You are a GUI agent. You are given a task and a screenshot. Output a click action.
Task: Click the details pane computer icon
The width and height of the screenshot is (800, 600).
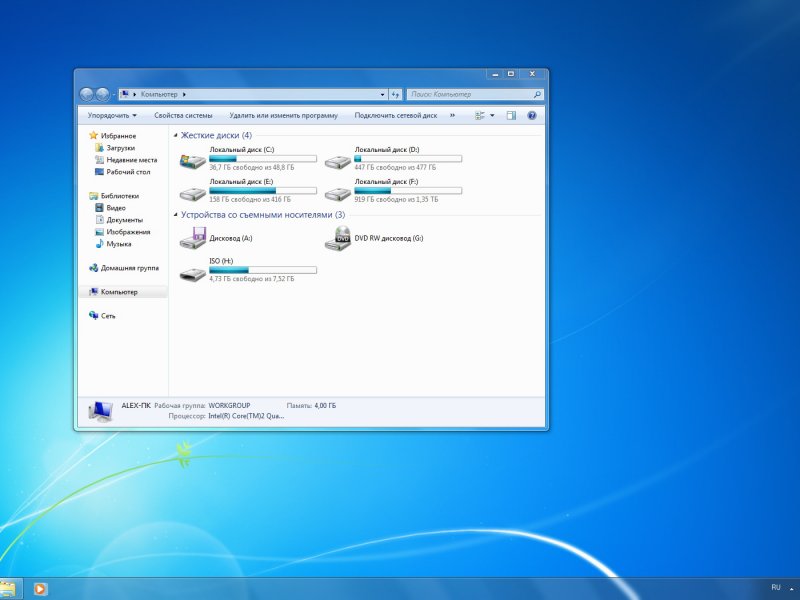[x=101, y=411]
